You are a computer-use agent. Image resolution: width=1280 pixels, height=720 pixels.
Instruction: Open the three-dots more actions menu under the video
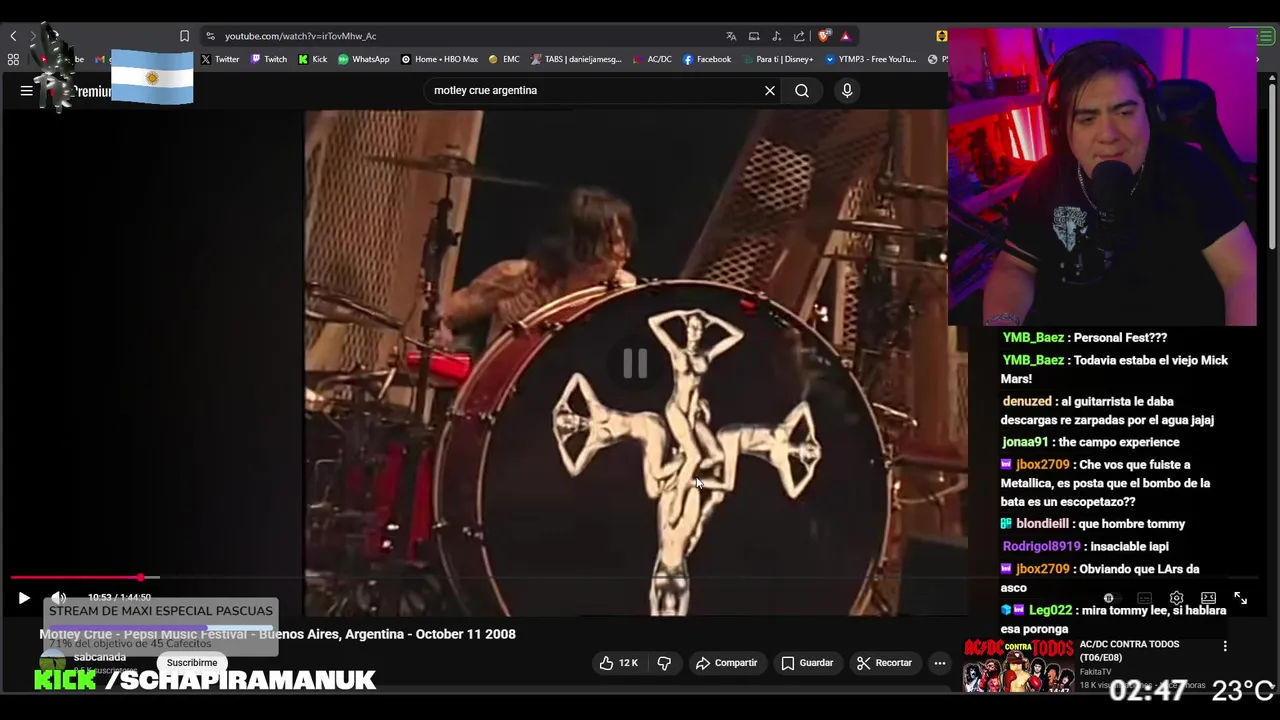939,663
